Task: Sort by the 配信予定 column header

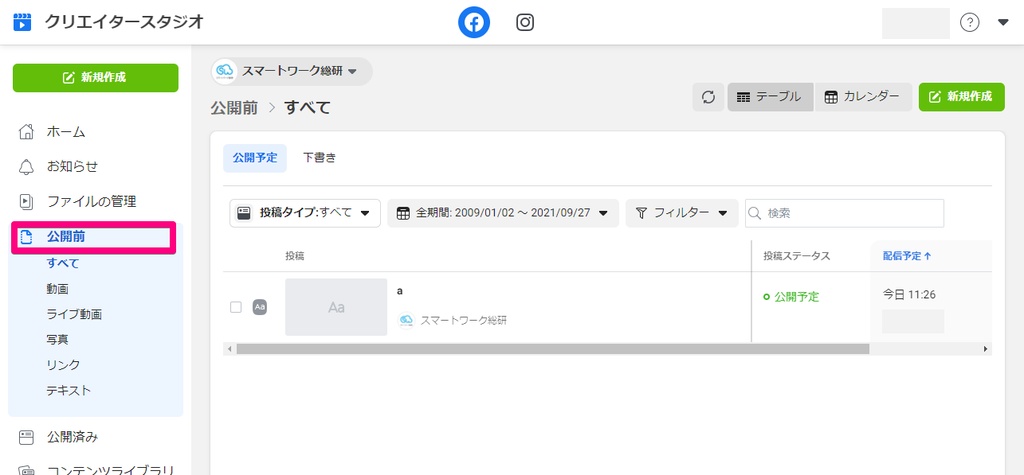Action: pos(907,256)
